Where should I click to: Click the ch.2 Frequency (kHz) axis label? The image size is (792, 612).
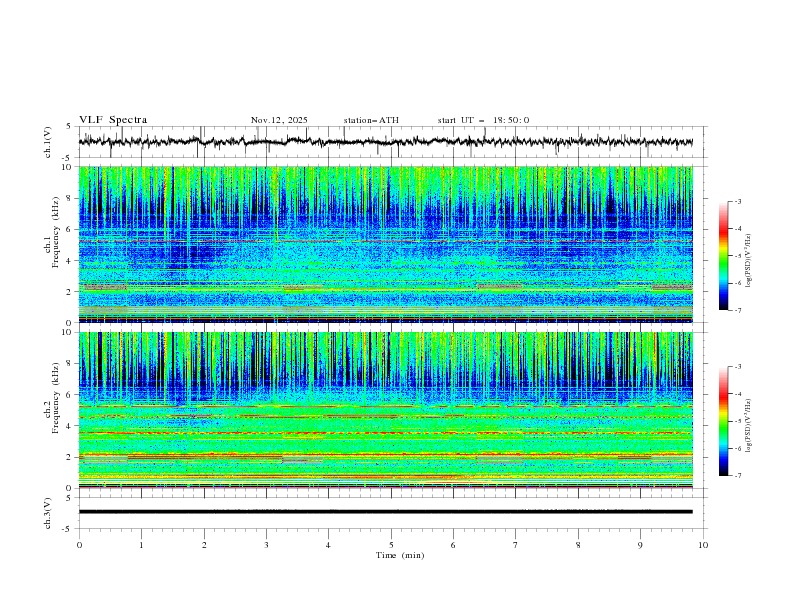coord(52,398)
